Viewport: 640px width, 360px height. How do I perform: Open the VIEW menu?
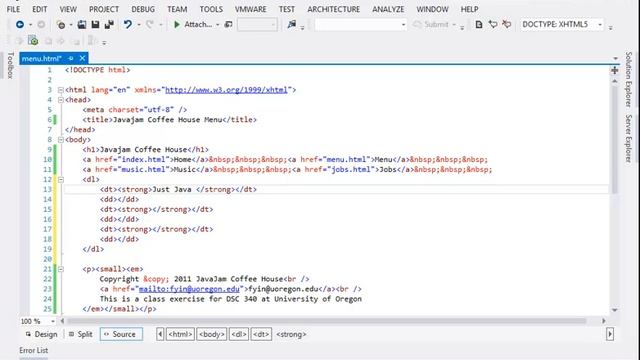(x=68, y=9)
